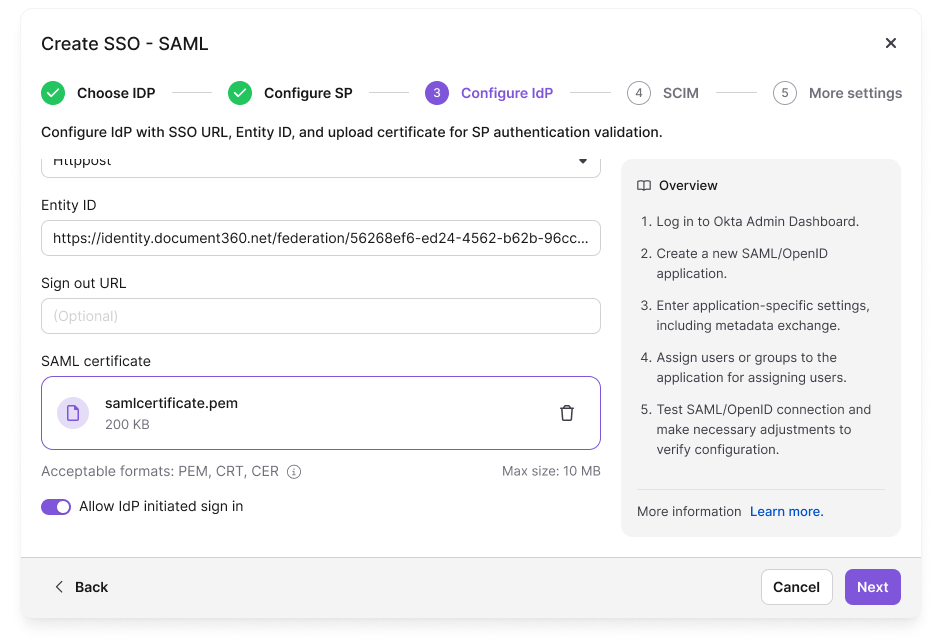Toggle Allow IdP initiated sign in switch

(56, 506)
